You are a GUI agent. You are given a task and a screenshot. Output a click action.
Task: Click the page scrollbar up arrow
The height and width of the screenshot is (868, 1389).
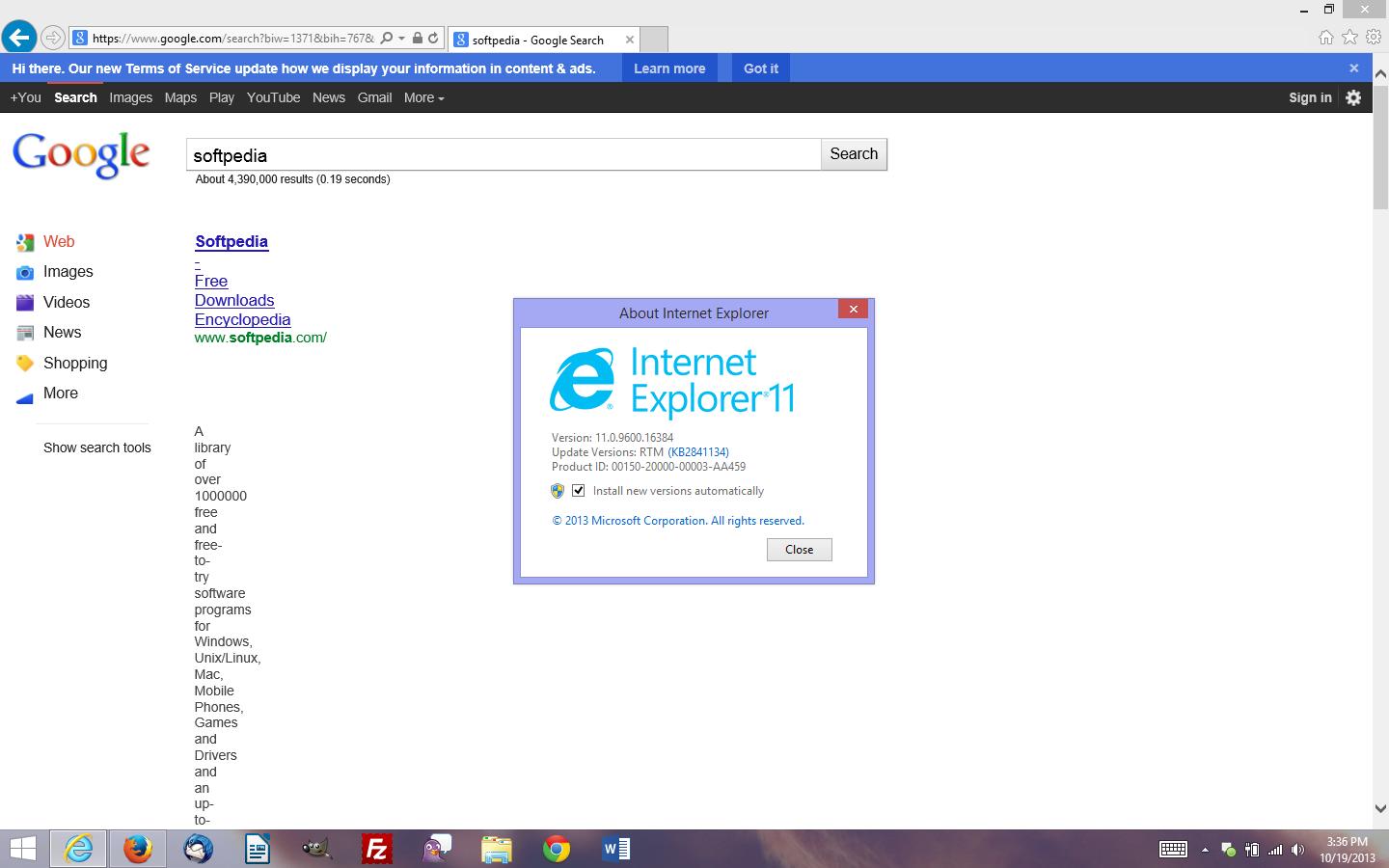(1380, 73)
